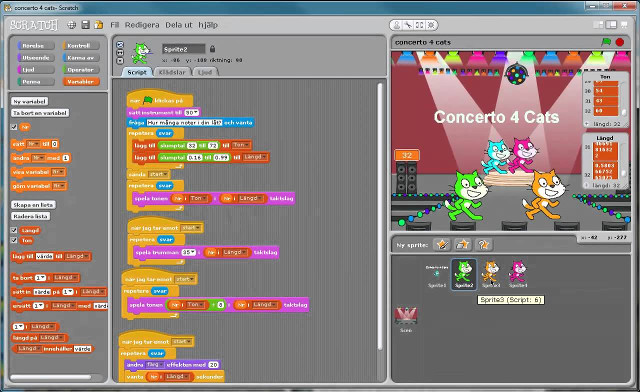The width and height of the screenshot is (640, 392).
Task: Click the plus button on the Ton list
Action: click(x=587, y=124)
